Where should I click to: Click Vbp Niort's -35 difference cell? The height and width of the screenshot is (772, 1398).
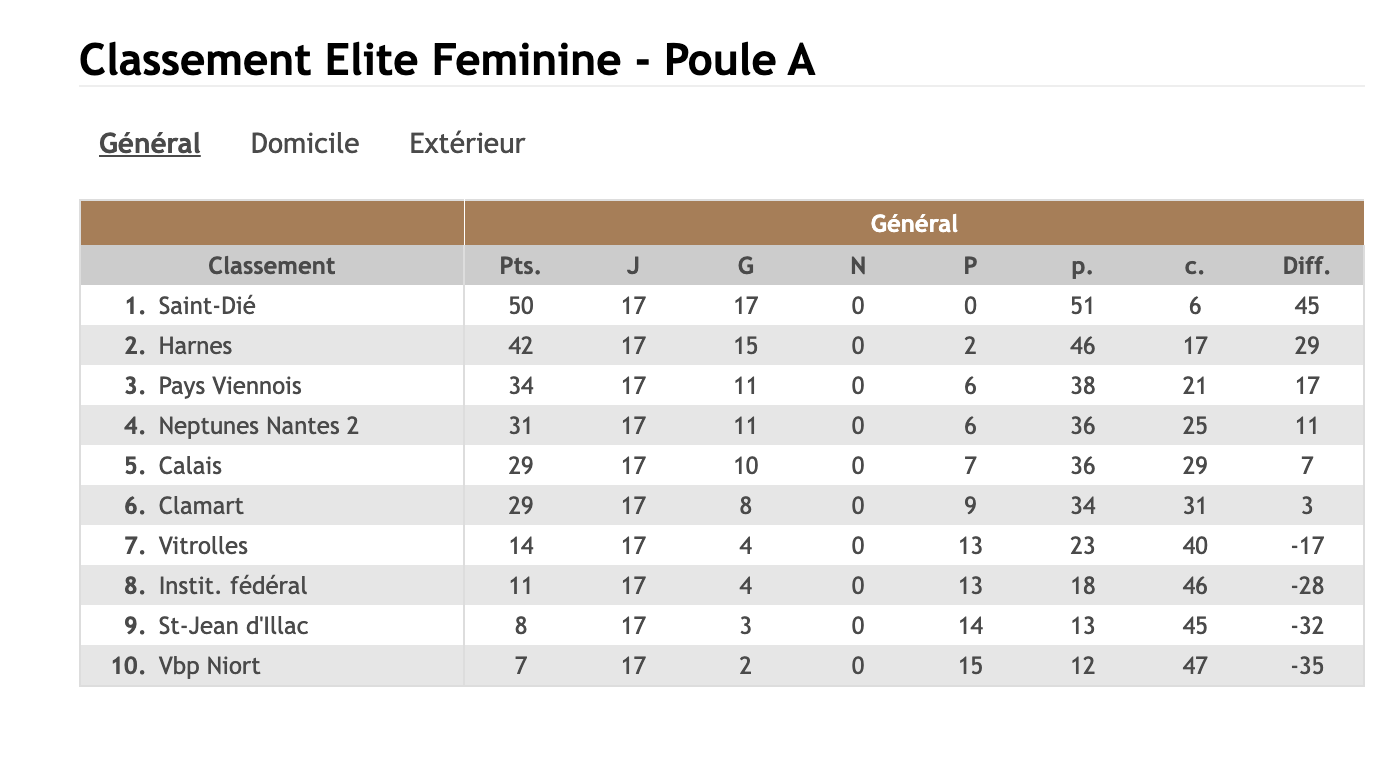1307,666
